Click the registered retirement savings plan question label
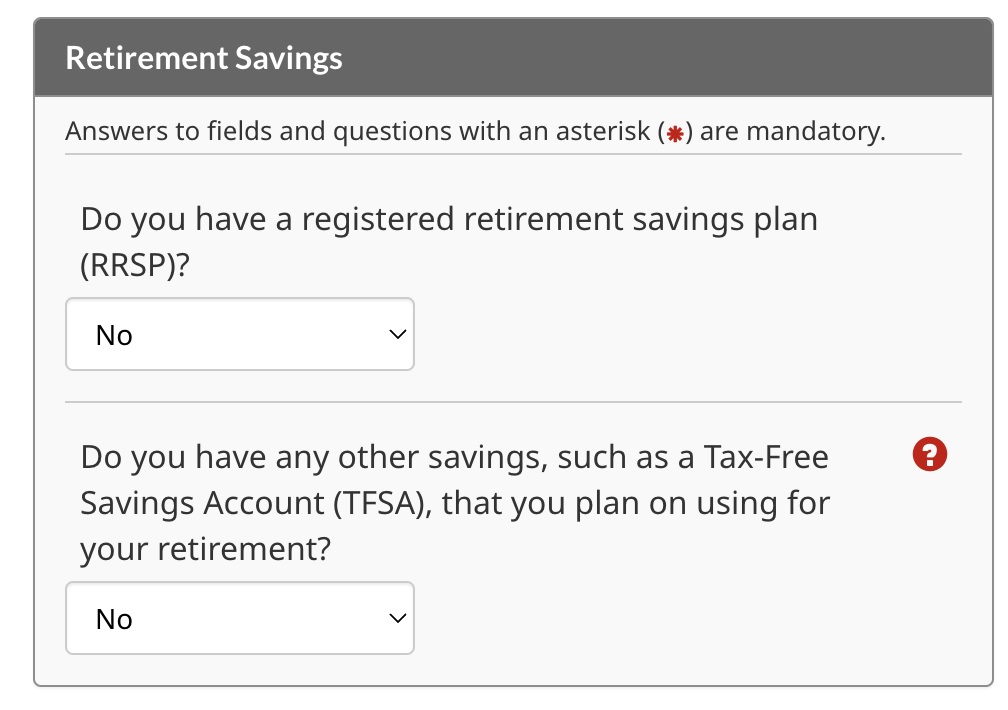 [x=449, y=242]
